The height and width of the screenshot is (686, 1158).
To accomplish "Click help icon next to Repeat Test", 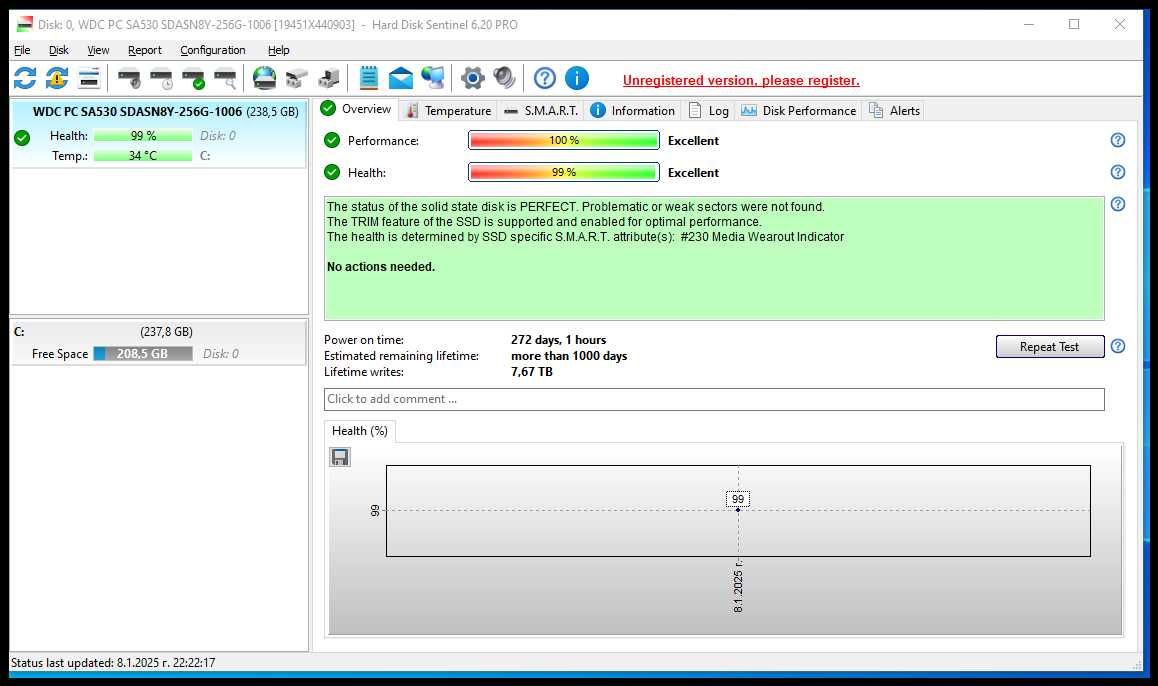I will [x=1117, y=346].
